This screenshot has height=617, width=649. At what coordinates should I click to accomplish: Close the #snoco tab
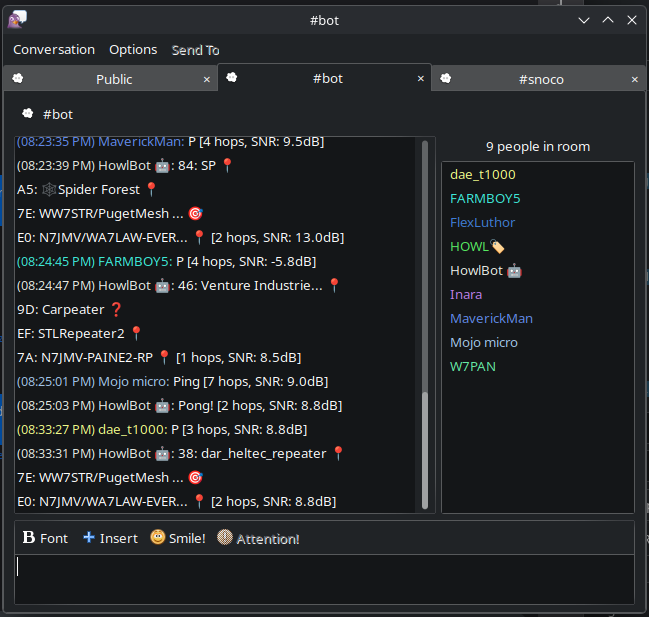[634, 79]
